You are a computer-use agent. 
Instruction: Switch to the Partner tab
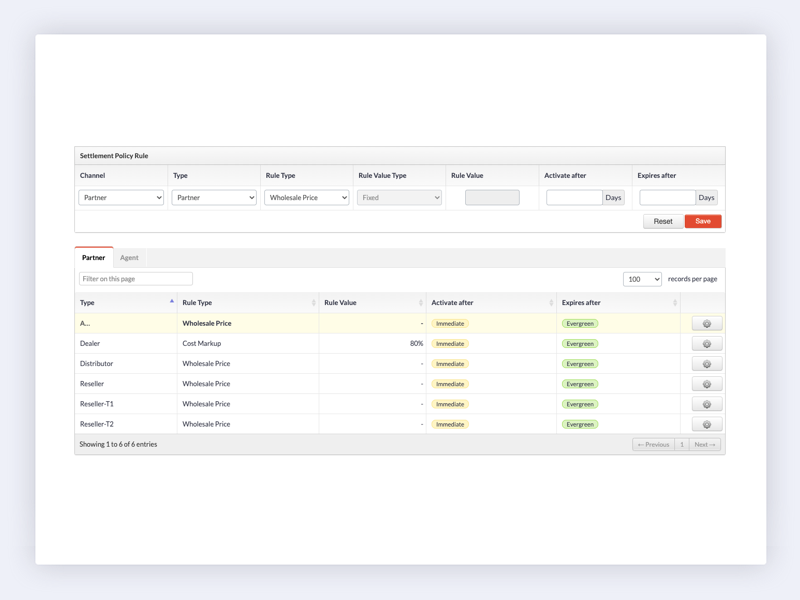94,258
